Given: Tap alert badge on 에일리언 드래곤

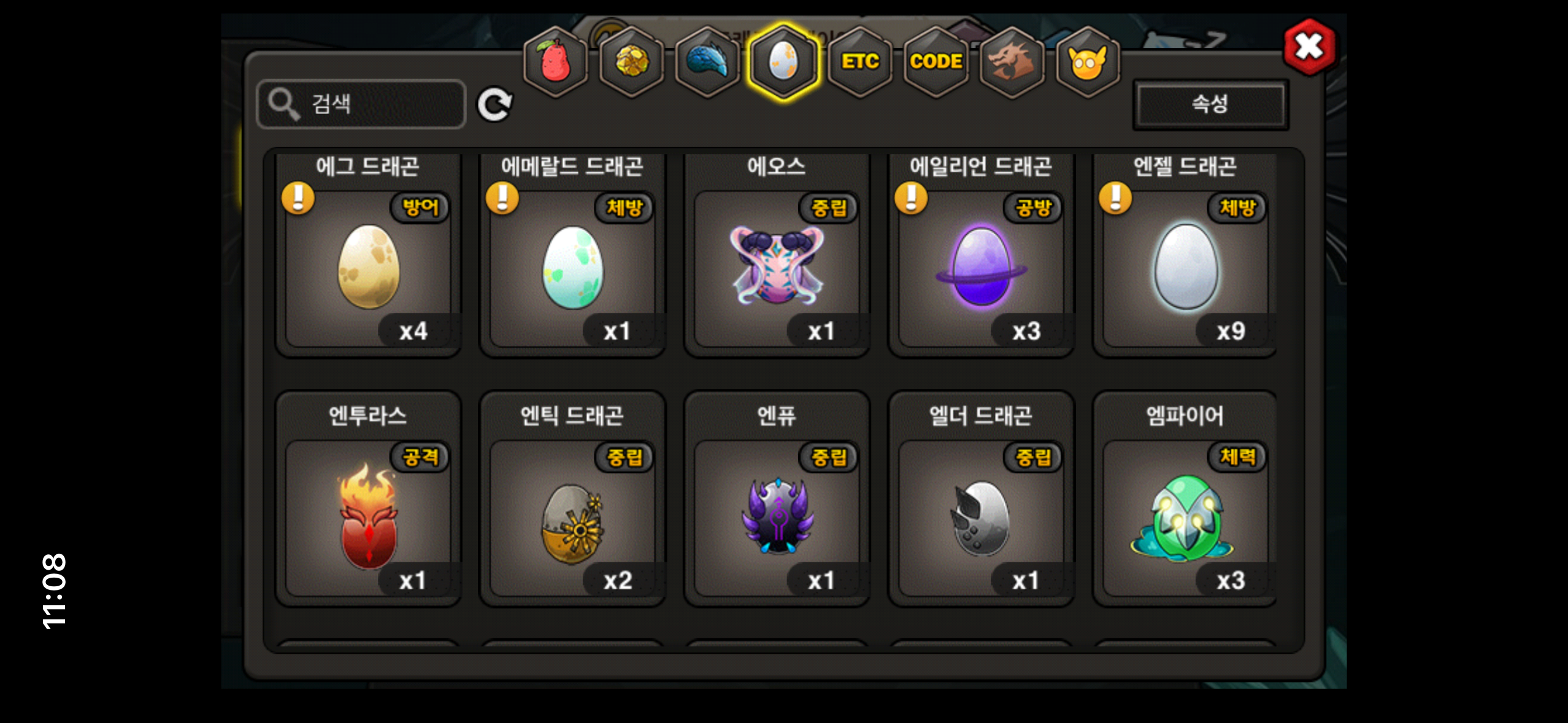Looking at the screenshot, I should pos(911,198).
